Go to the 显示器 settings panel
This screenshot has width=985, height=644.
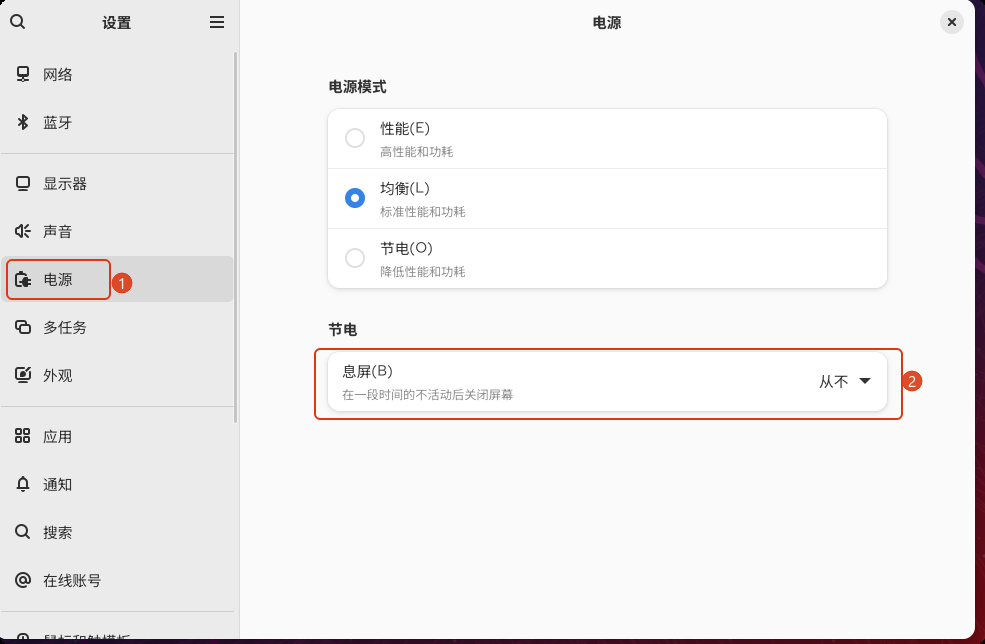117,183
